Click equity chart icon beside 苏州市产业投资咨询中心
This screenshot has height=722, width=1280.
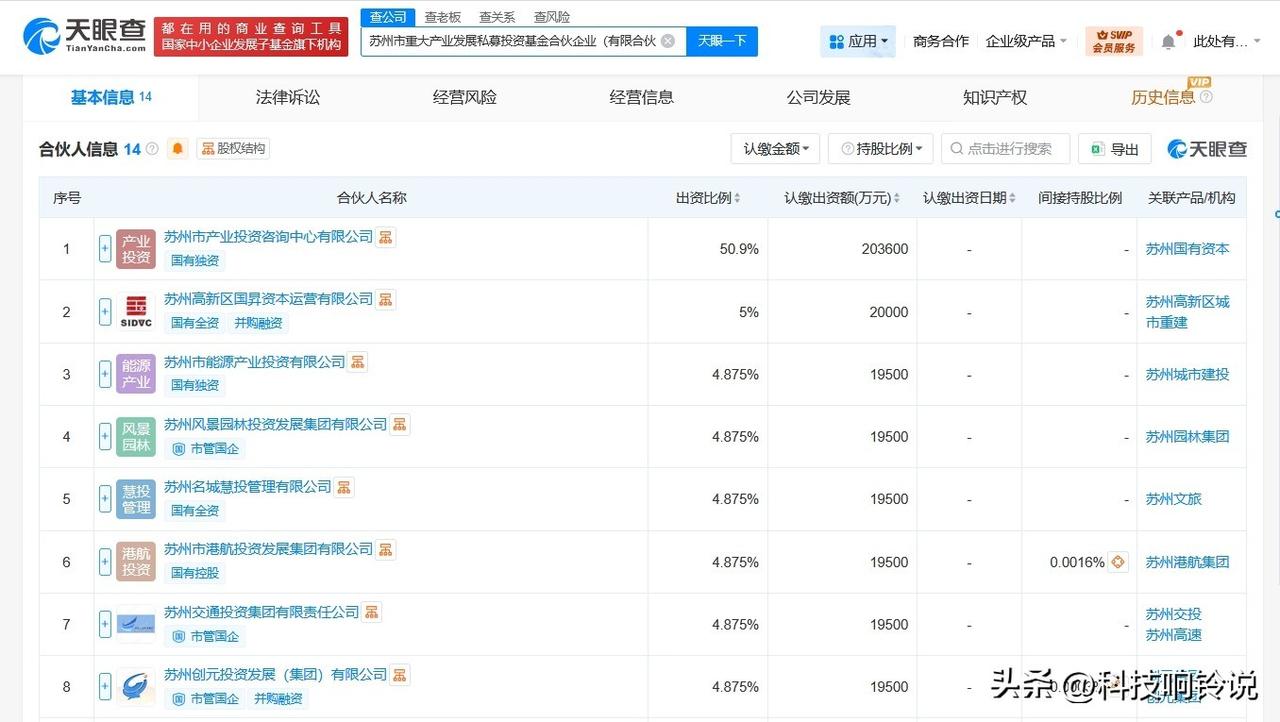[386, 237]
